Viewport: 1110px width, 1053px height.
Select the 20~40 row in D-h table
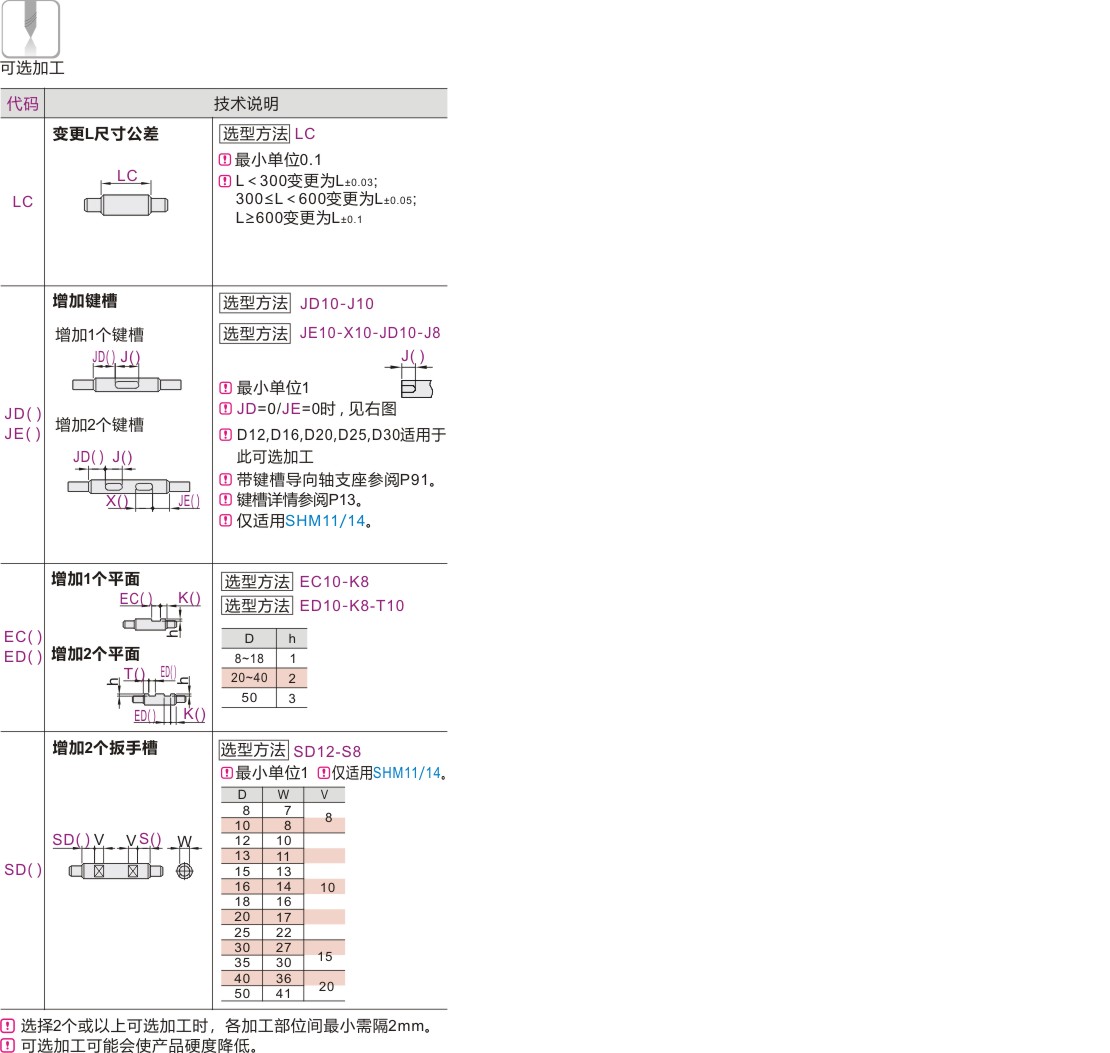coord(264,678)
